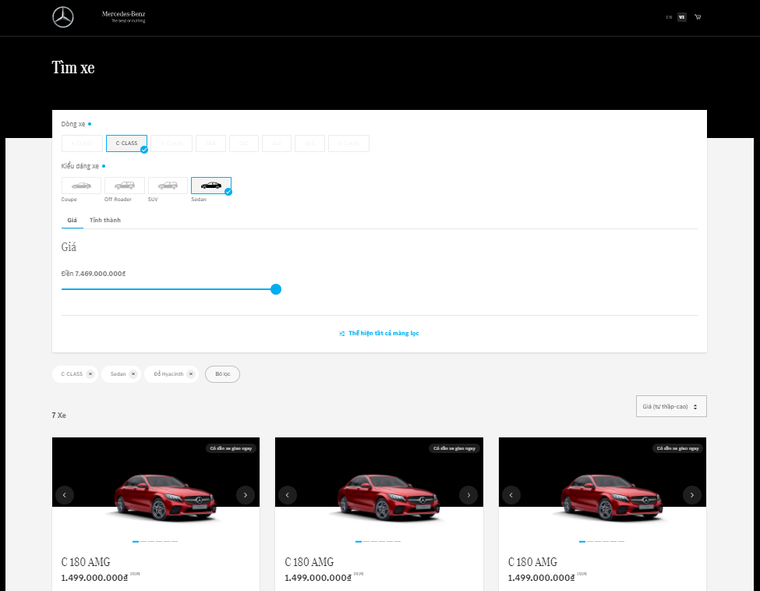The width and height of the screenshot is (760, 591).
Task: Show previous image of second car card
Action: [x=288, y=494]
